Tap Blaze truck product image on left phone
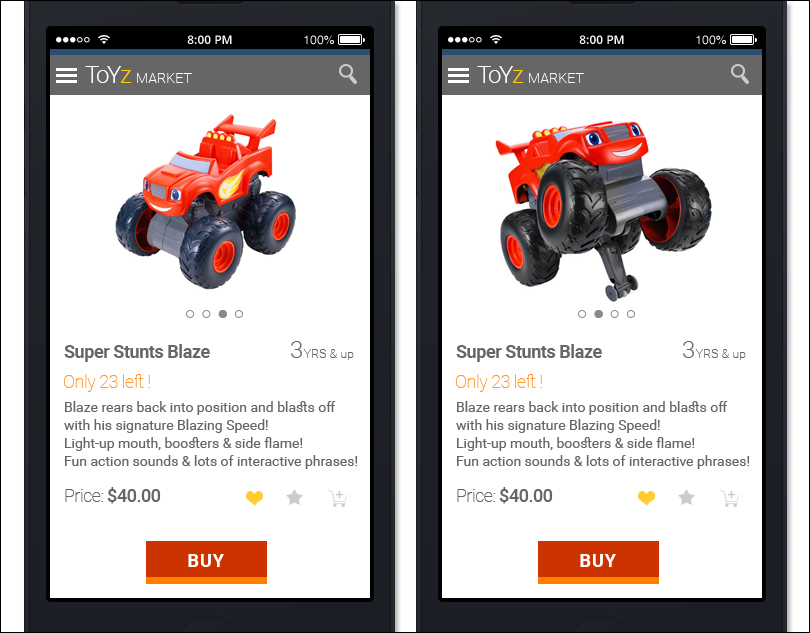The image size is (810, 633). [x=206, y=202]
